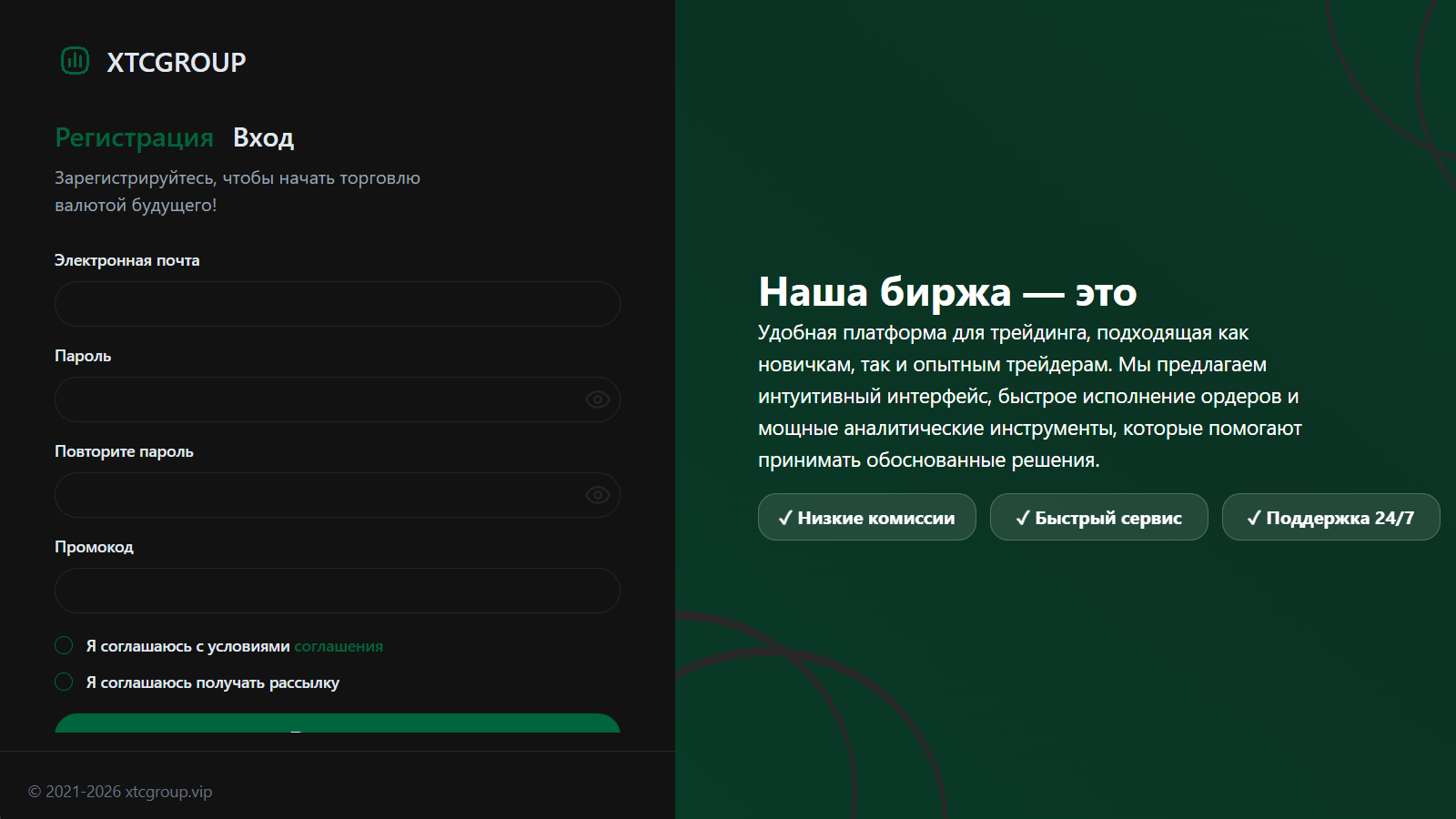Screen dimensions: 1456x819
Task: Click the Поддержка 24/7 badge
Action: click(x=1331, y=517)
